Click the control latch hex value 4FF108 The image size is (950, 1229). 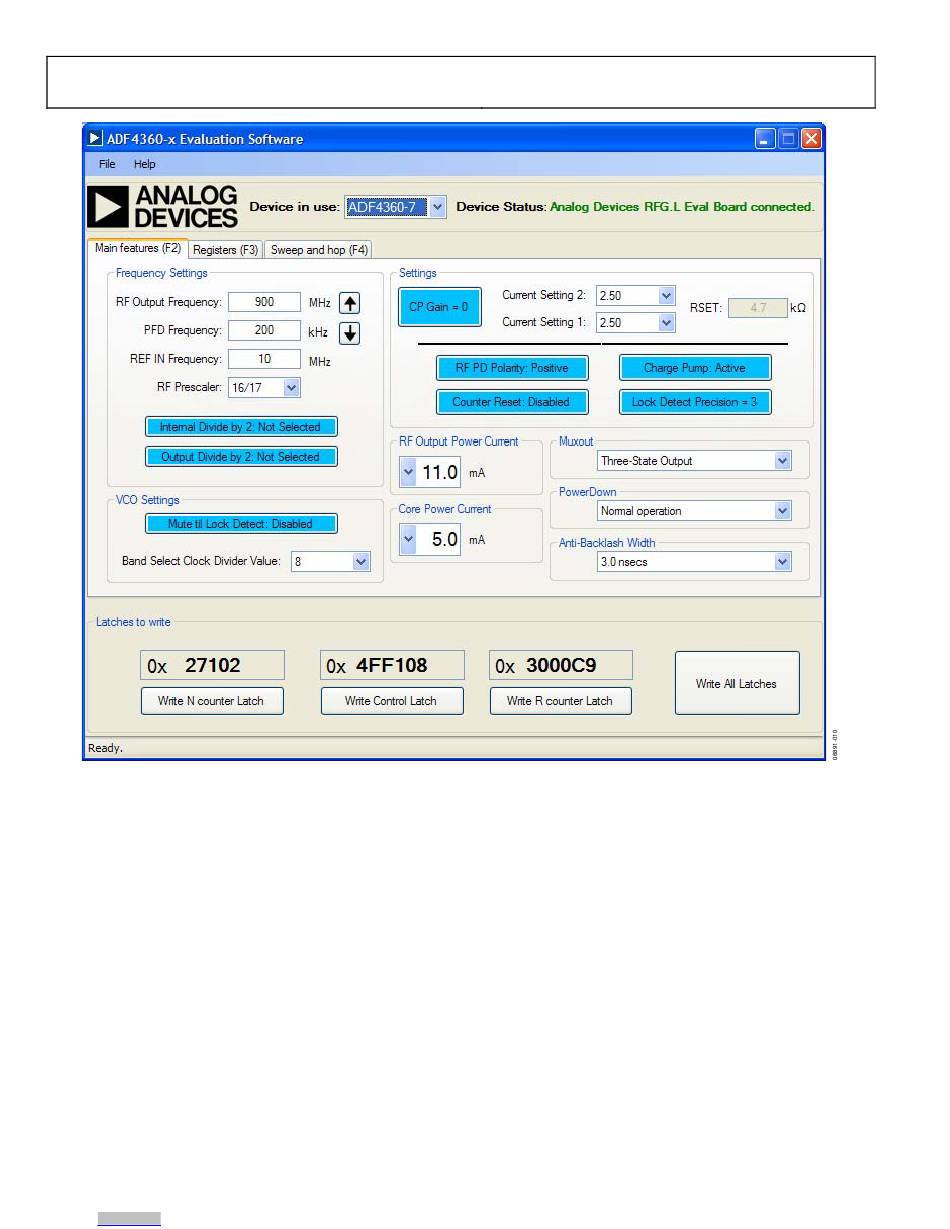392,665
